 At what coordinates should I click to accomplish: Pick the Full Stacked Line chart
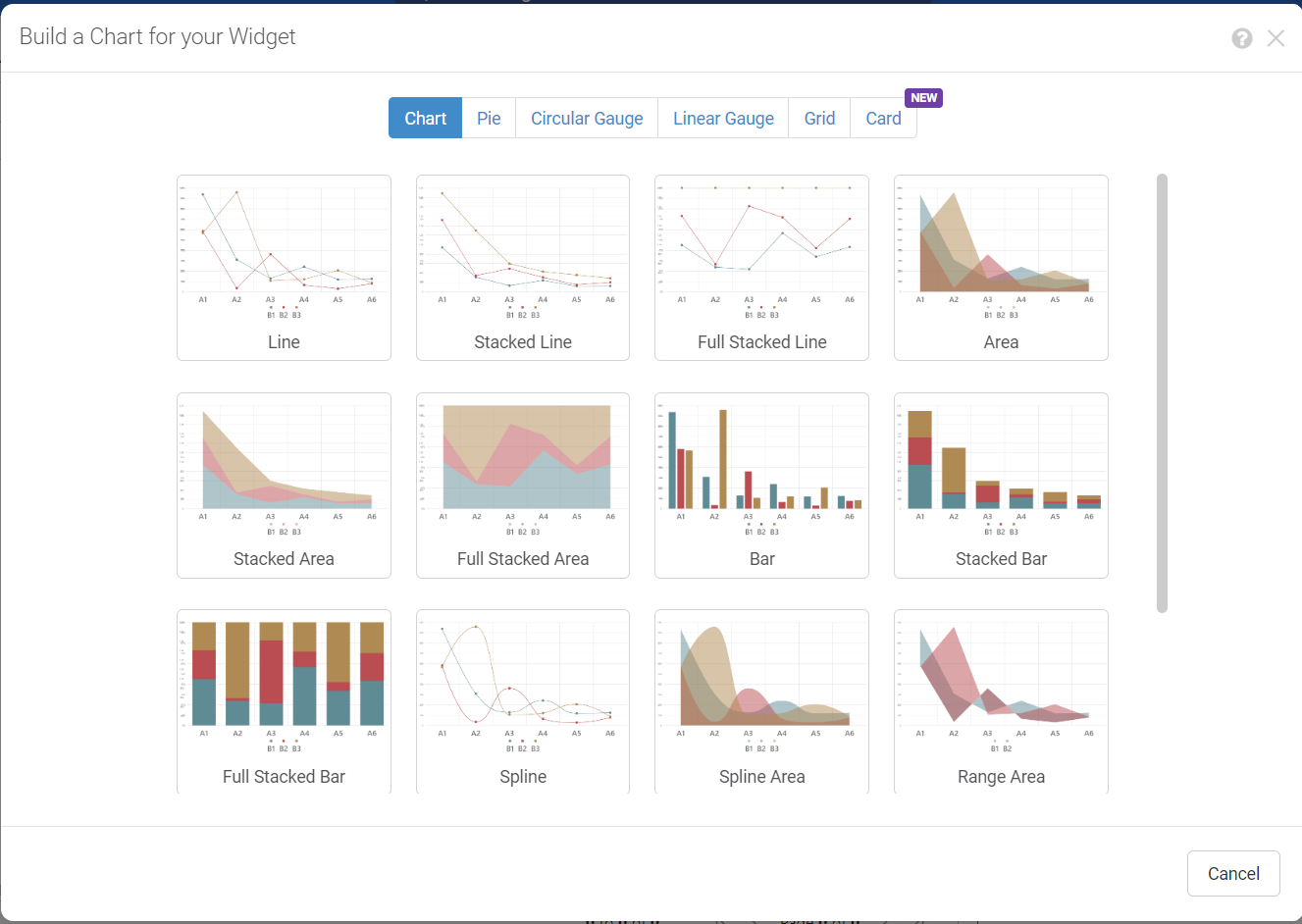tap(761, 267)
